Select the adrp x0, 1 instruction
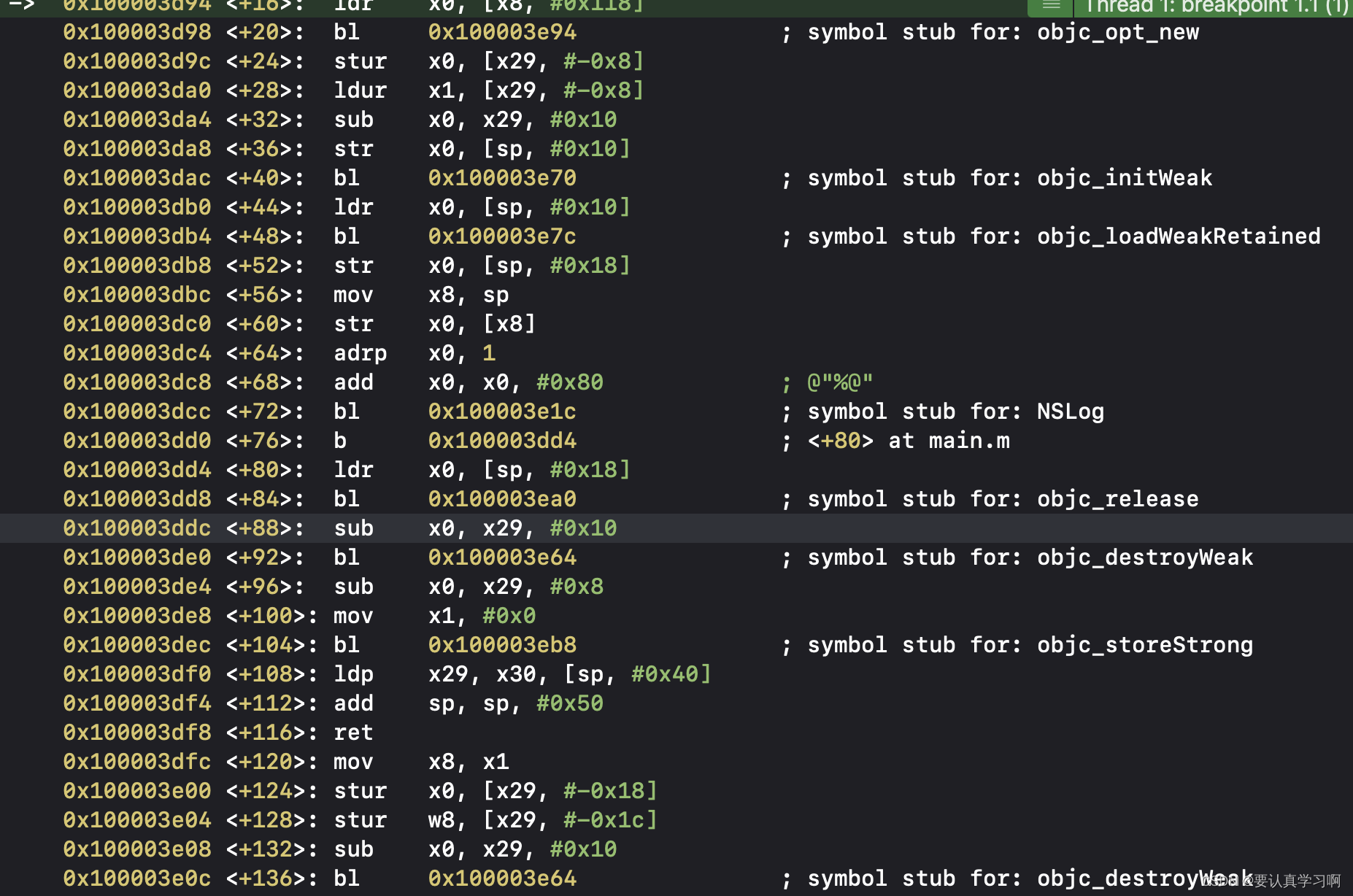This screenshot has width=1353, height=896. (x=415, y=353)
